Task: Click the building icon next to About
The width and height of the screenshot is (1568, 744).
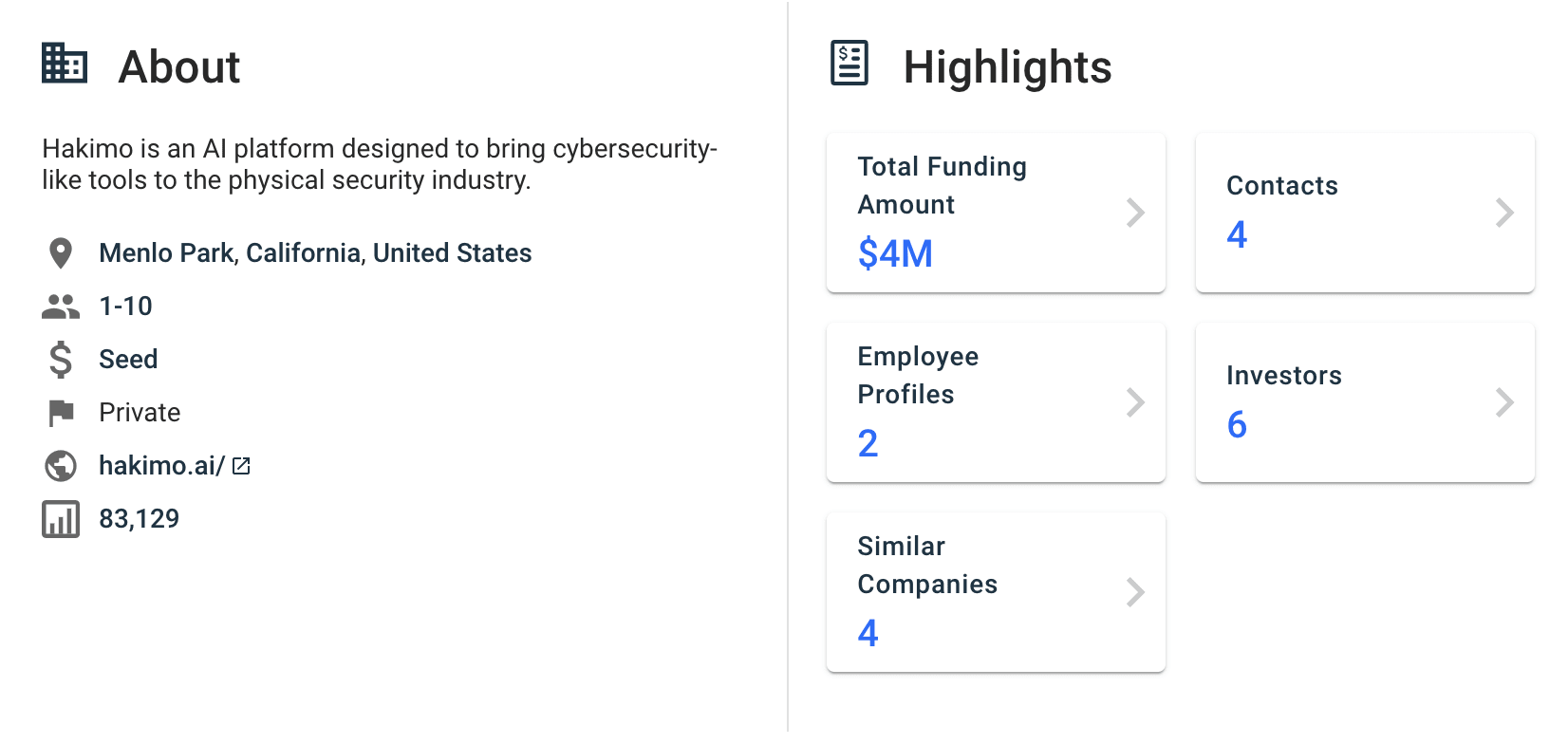Action: click(64, 64)
